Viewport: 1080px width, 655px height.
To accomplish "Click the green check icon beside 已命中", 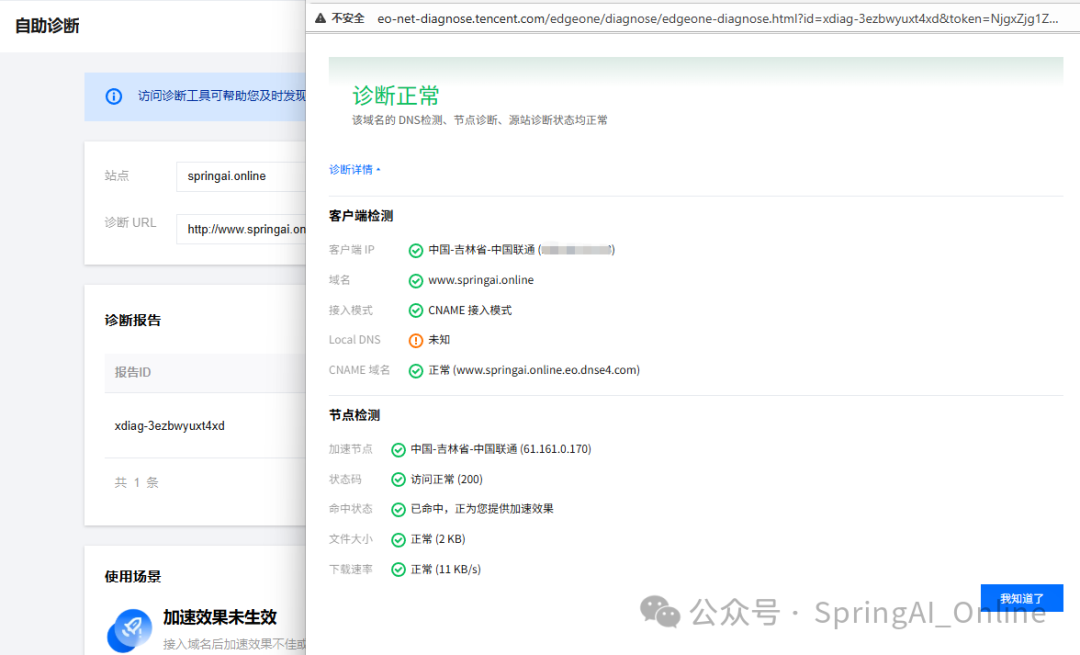I will coord(398,510).
